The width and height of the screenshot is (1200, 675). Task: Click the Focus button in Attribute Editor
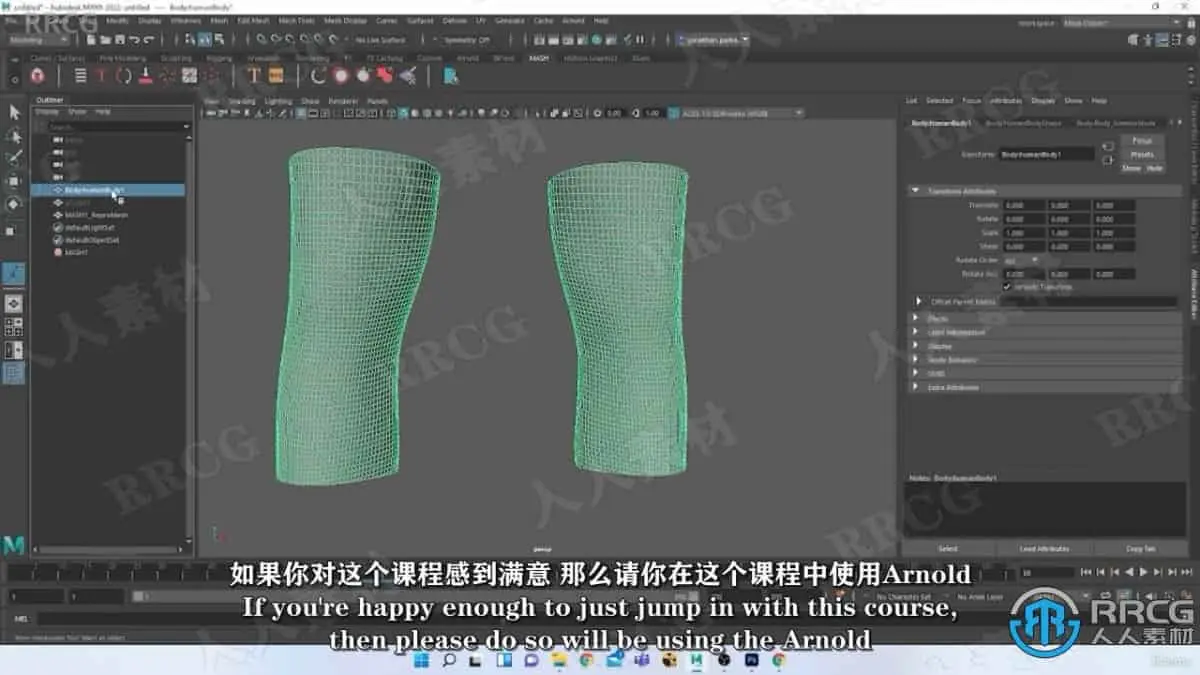1142,140
